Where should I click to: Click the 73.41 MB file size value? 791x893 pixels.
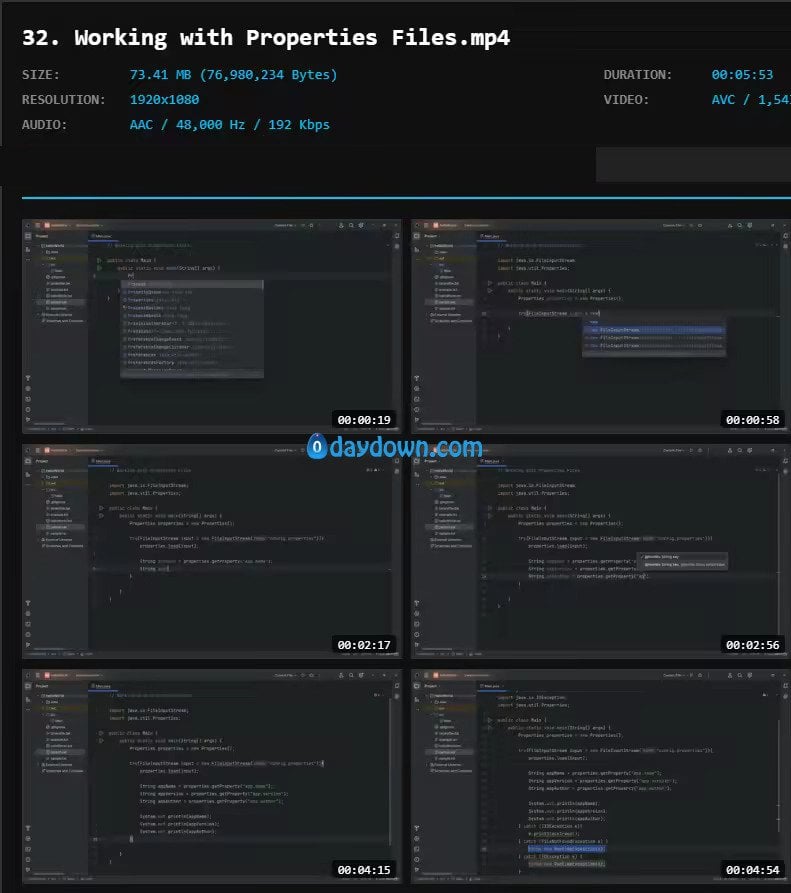click(x=233, y=75)
